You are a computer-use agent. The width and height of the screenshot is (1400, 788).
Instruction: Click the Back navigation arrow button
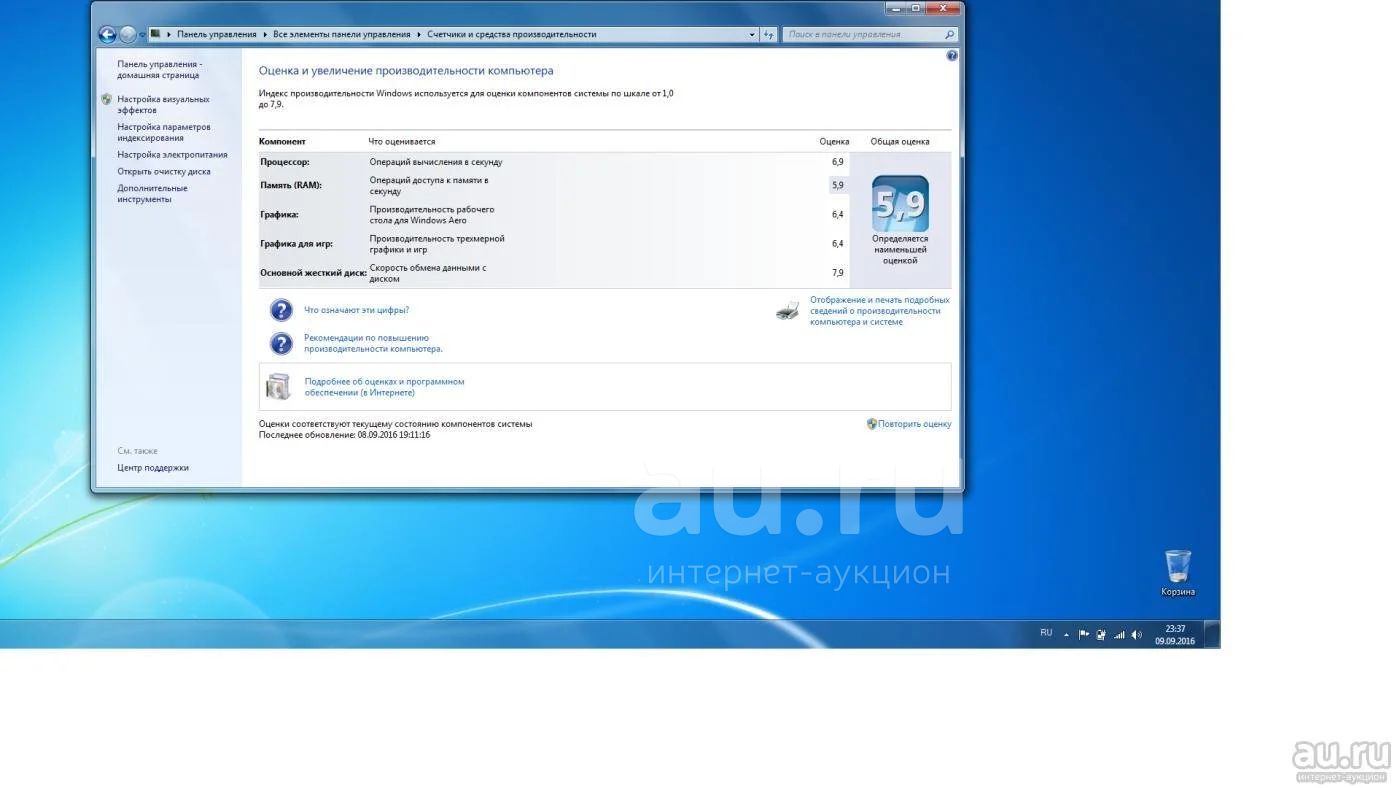107,35
